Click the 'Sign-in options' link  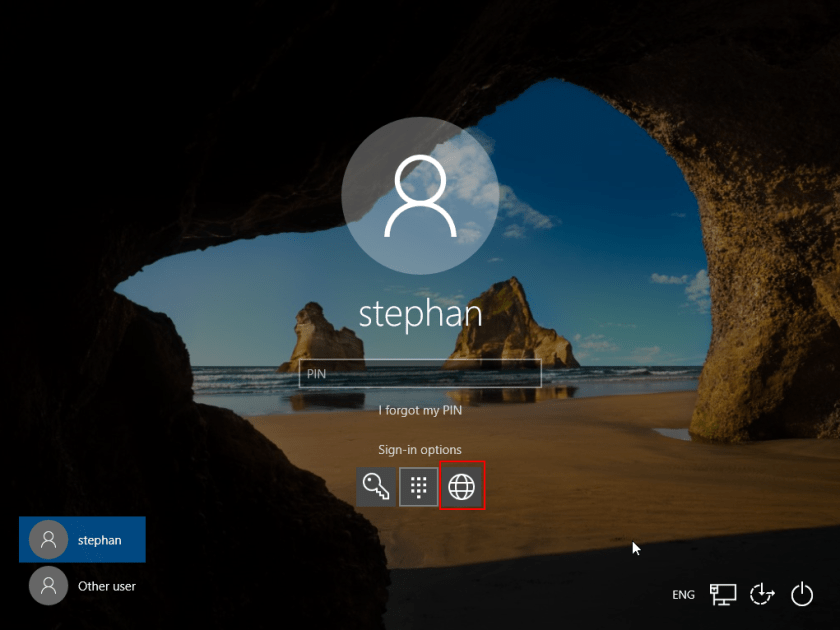[x=420, y=449]
